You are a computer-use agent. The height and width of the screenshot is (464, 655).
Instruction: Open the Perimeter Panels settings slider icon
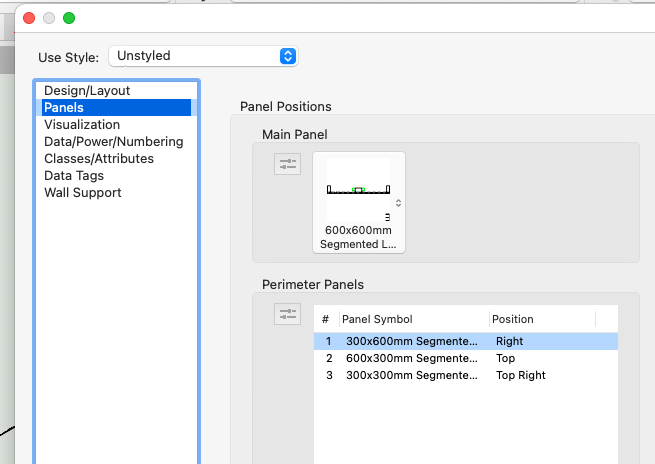click(x=287, y=314)
